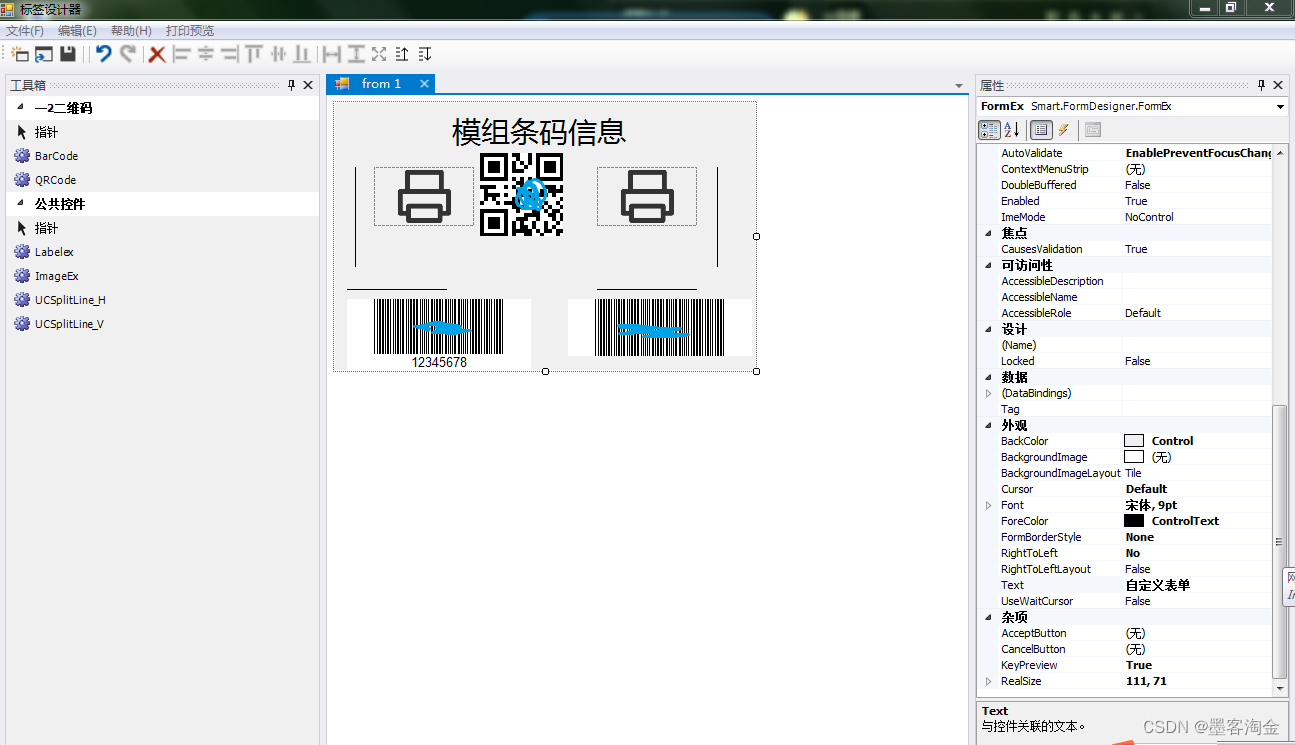This screenshot has width=1295, height=745.
Task: Select pointer under the 二维码 group
Action: (x=46, y=132)
